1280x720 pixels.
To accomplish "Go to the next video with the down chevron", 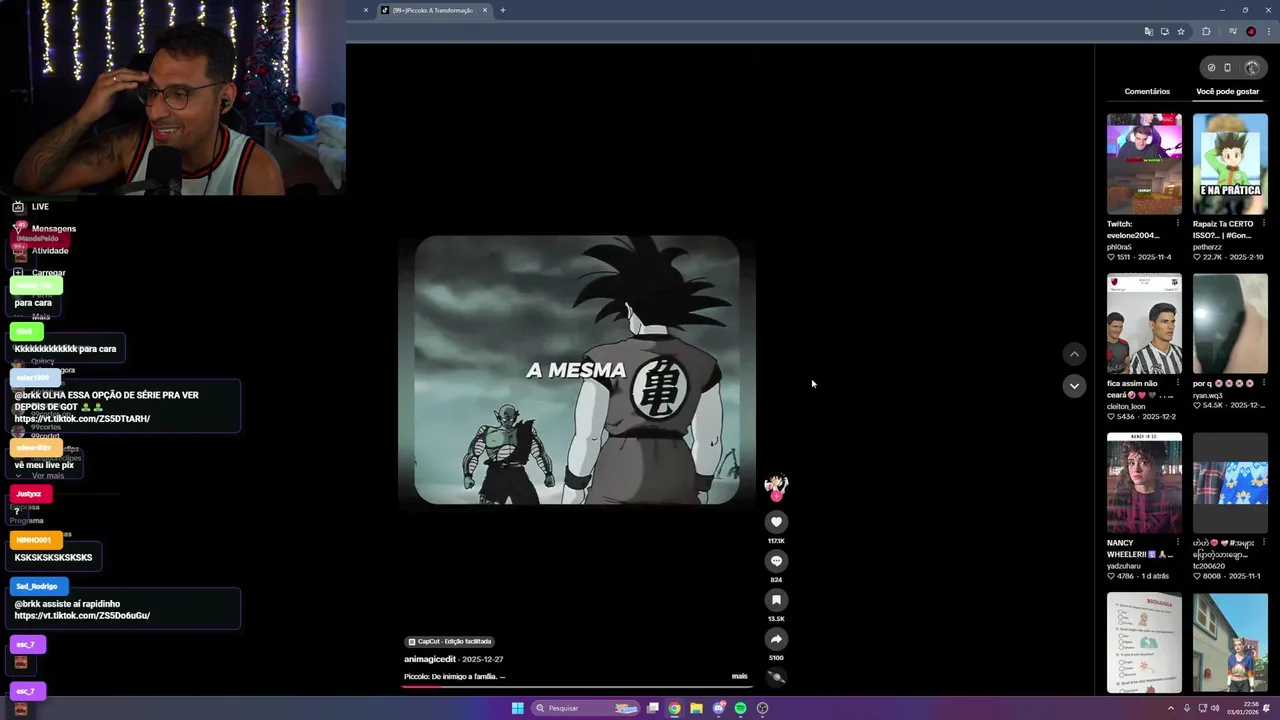I will tap(1074, 386).
